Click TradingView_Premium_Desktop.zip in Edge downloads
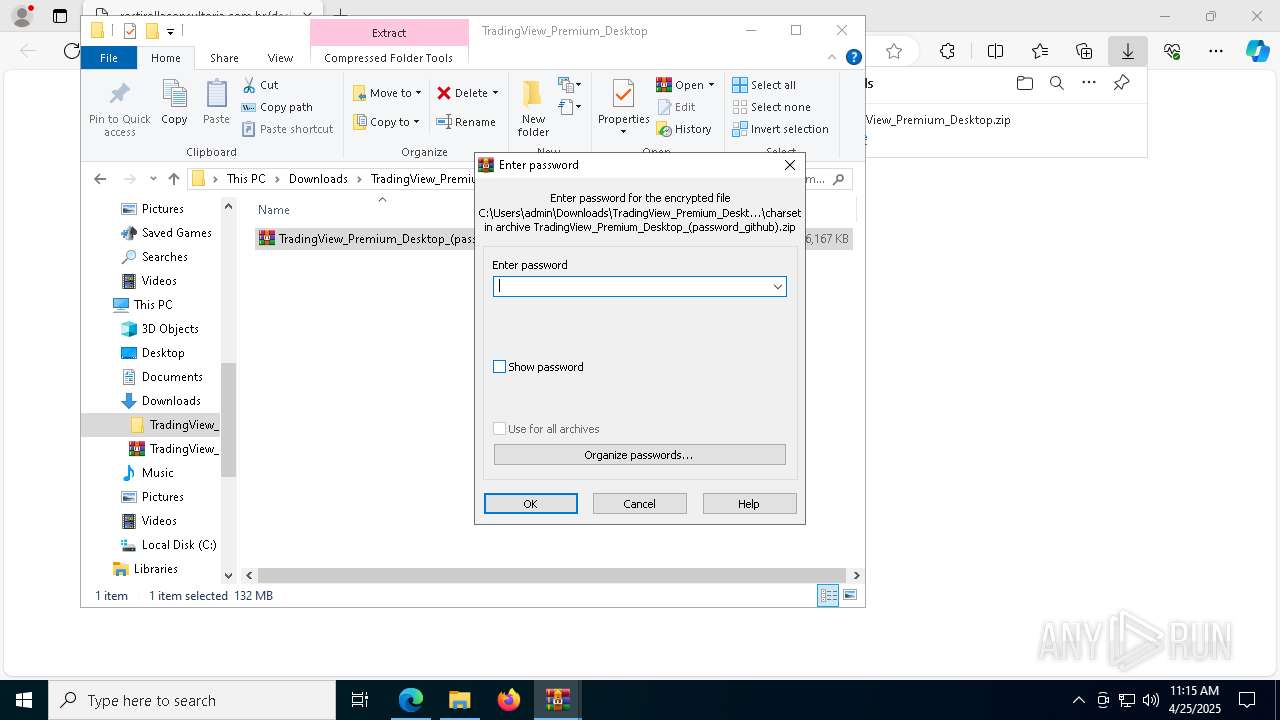This screenshot has height=720, width=1280. 938,120
